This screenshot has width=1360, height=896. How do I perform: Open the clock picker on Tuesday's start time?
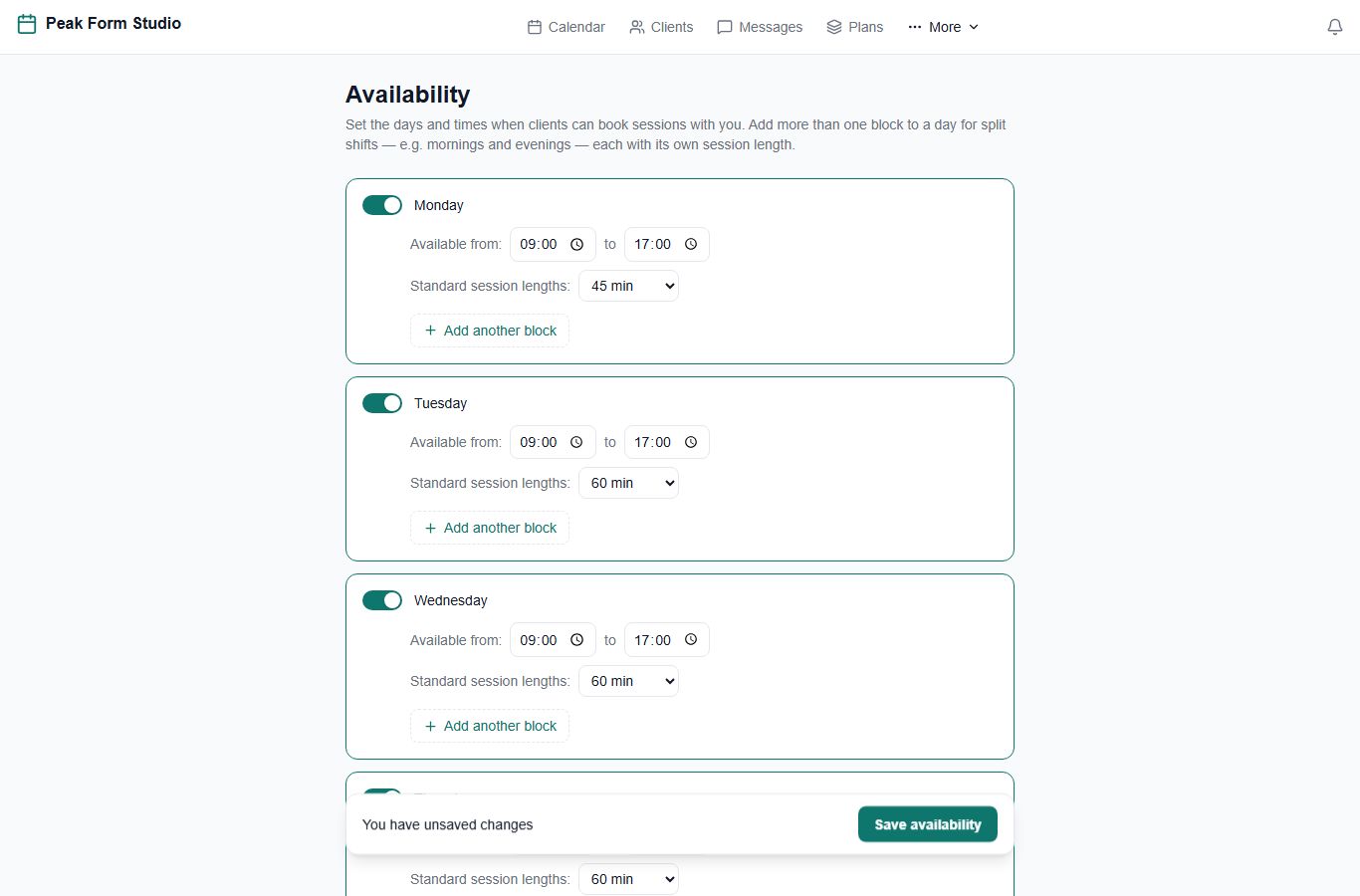[x=576, y=442]
